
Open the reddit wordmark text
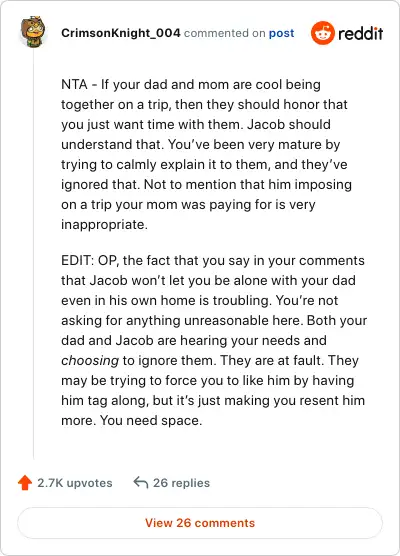pyautogui.click(x=360, y=33)
